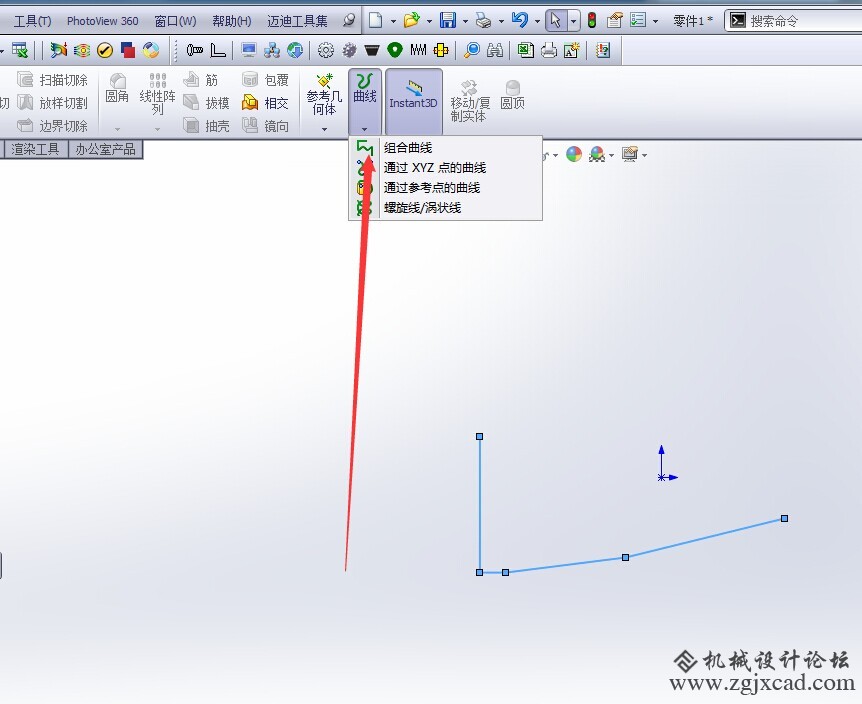Click the globe with arrow icon
This screenshot has width=862, height=704.
(295, 51)
